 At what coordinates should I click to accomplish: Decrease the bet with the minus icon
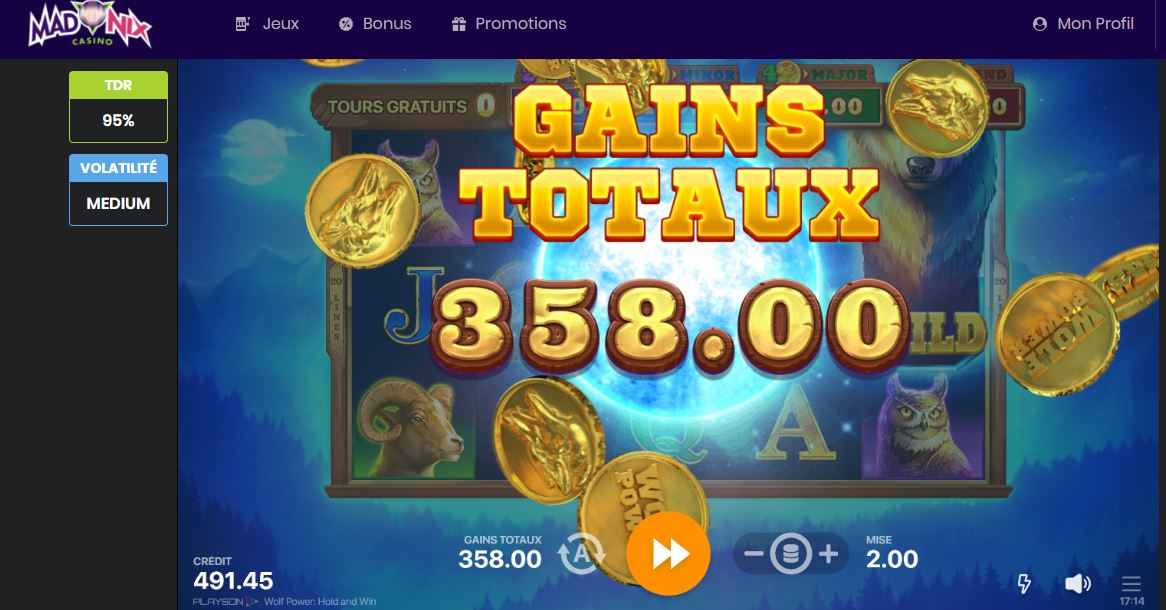753,554
